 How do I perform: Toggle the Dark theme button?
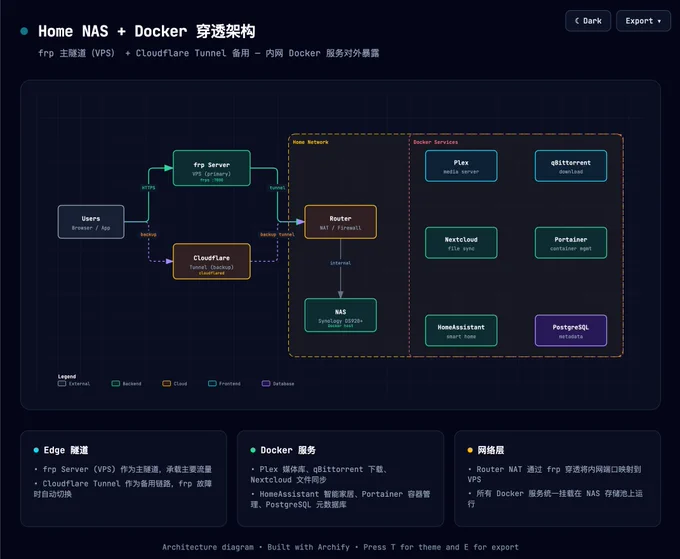coord(588,21)
